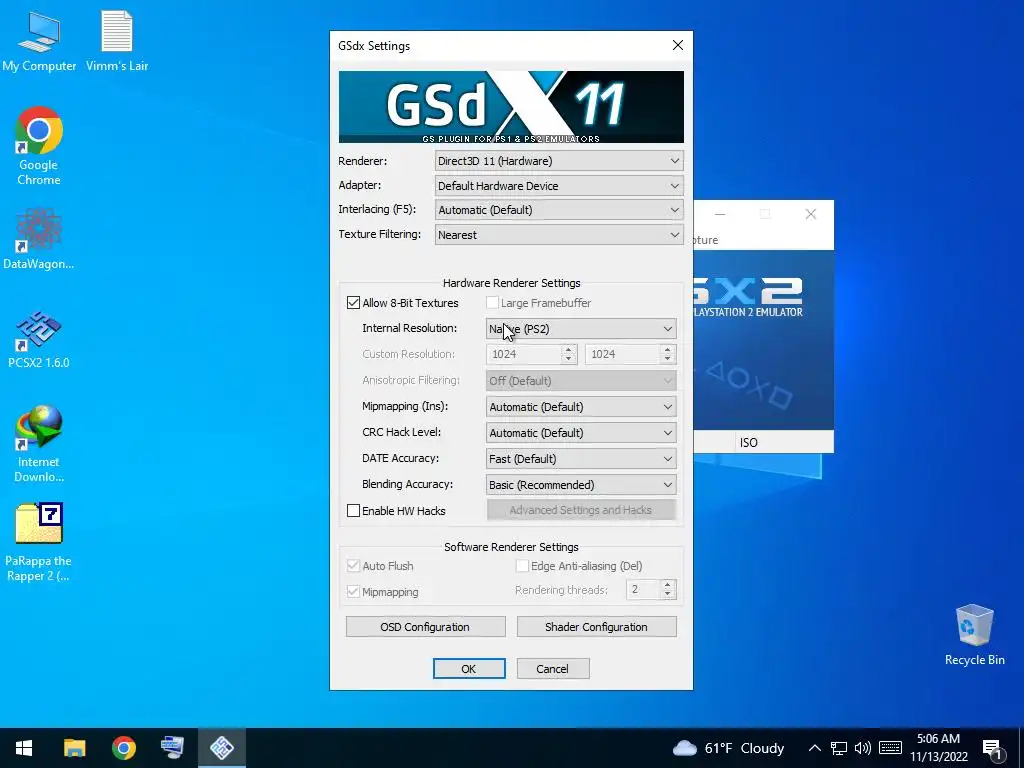Click the computer settings taskbar icon

172,748
